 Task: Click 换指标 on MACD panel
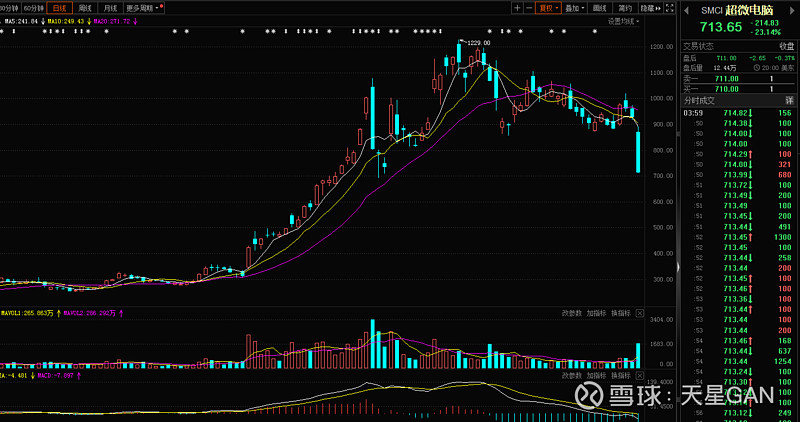tap(621, 376)
